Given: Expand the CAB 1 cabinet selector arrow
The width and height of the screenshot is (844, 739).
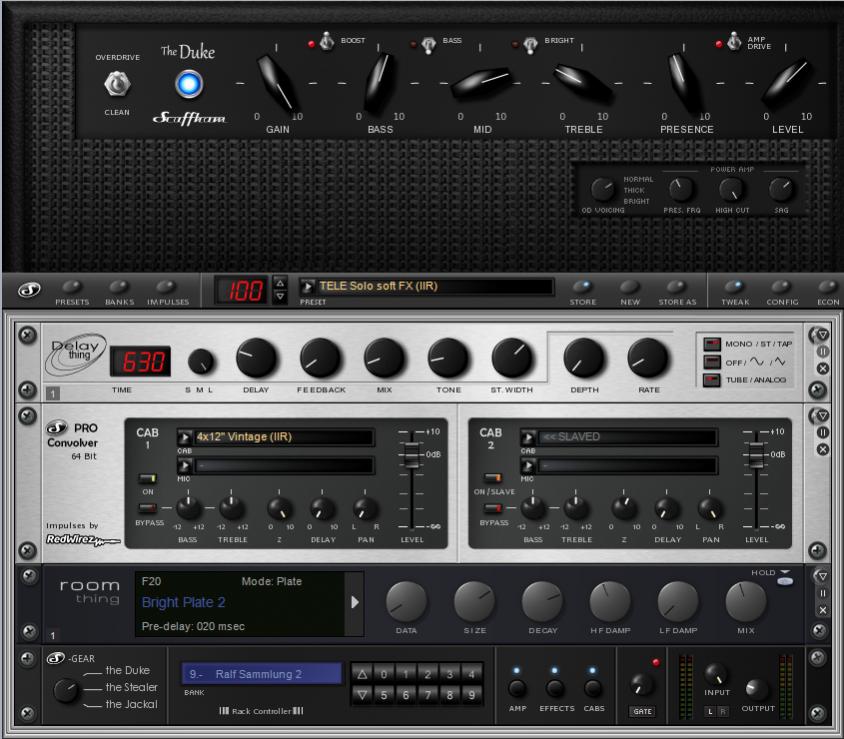Looking at the screenshot, I should (185, 437).
